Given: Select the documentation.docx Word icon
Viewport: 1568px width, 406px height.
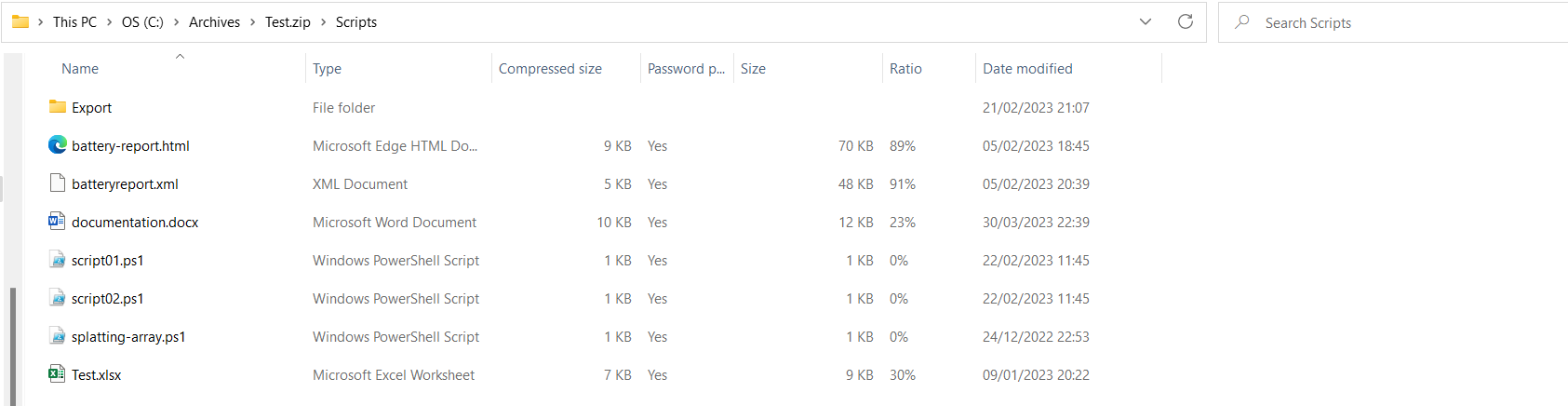Looking at the screenshot, I should (x=58, y=222).
